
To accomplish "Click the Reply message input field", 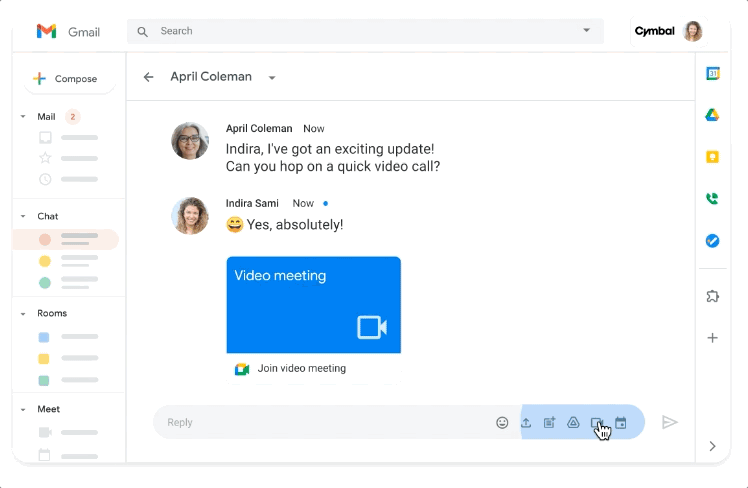I will (320, 423).
